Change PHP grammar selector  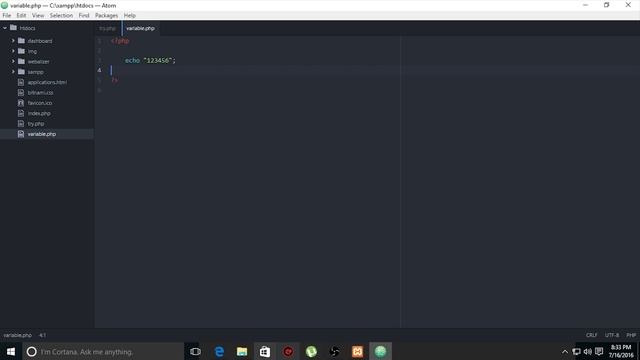click(631, 335)
